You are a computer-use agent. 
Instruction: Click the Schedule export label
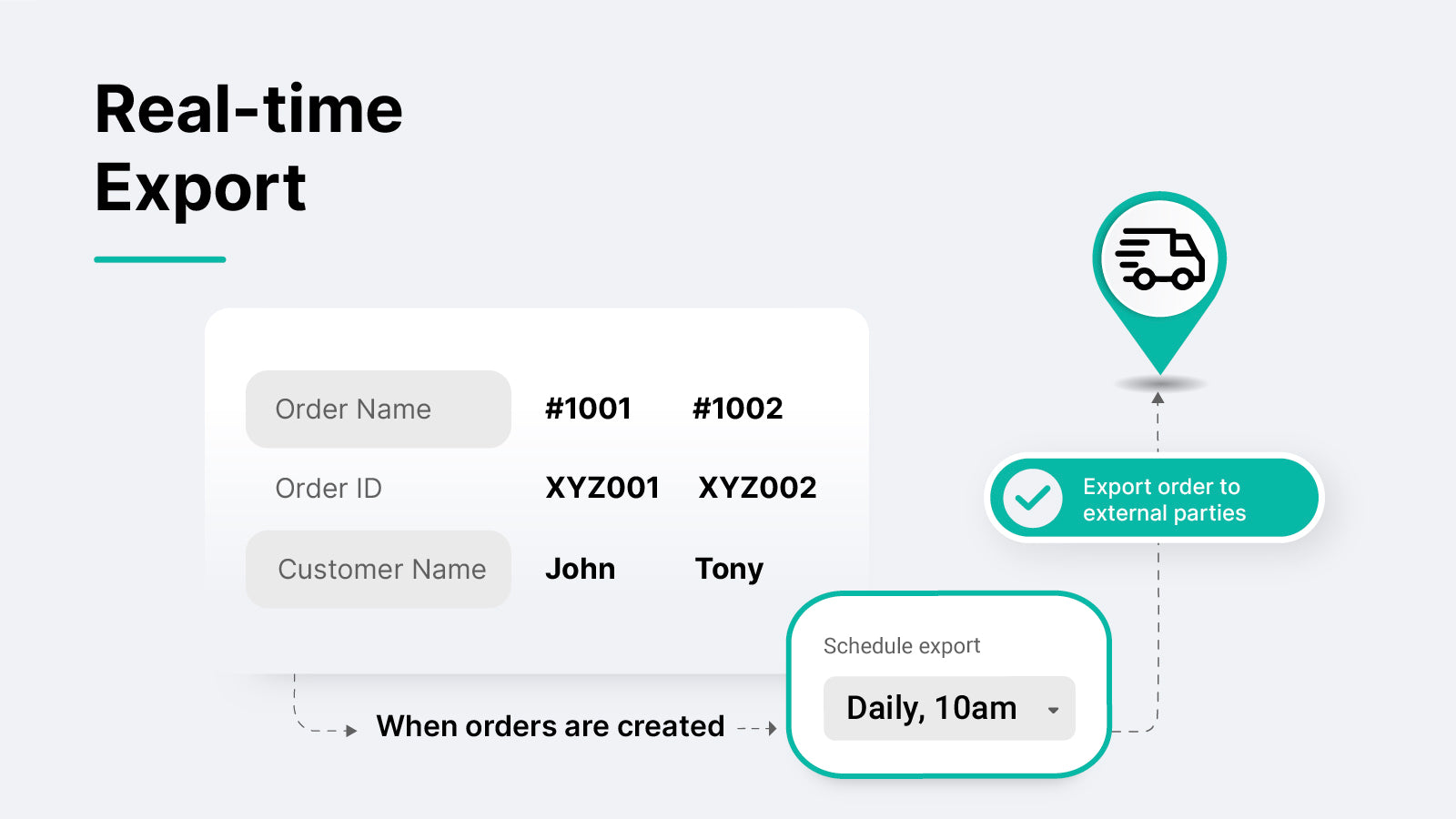tap(902, 646)
